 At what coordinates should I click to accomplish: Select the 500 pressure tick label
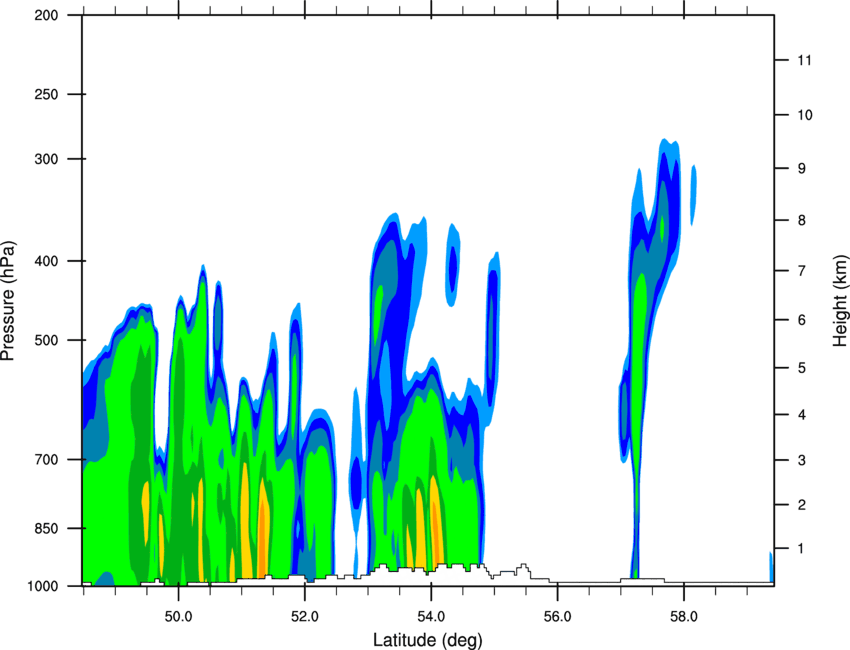46,340
